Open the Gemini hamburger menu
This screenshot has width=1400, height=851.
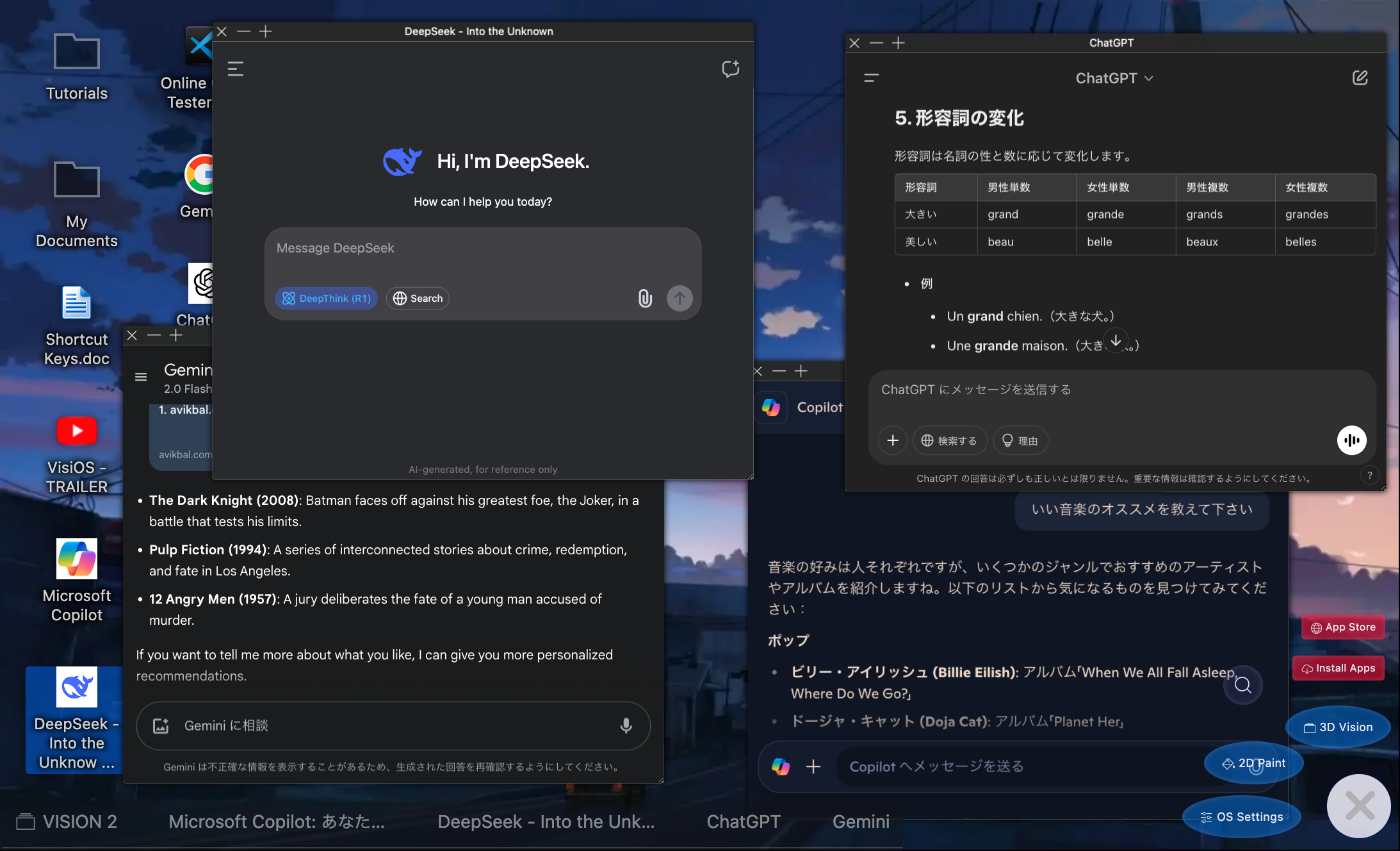[141, 377]
